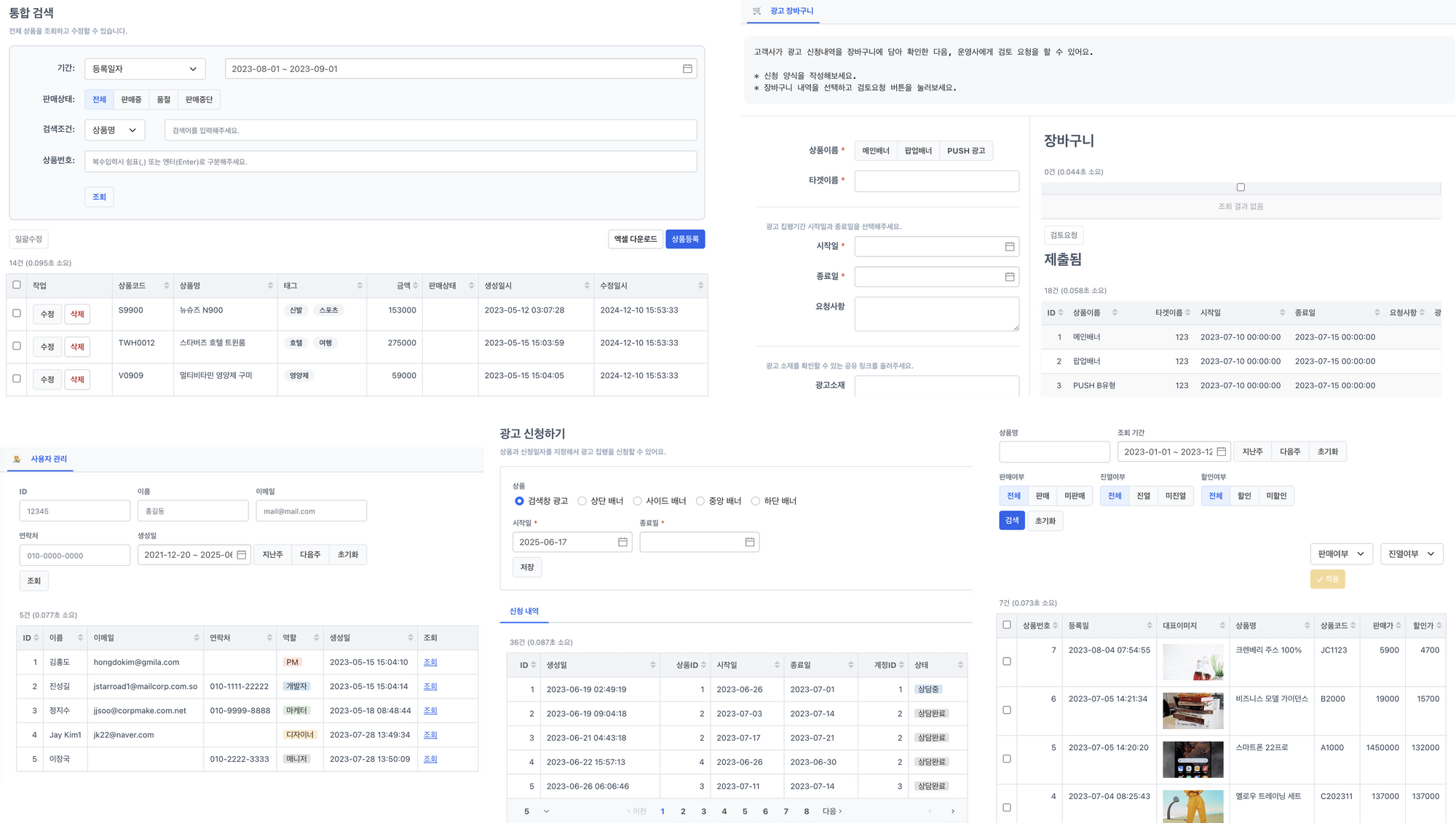Select the 상단 배너 radio option

582,501
